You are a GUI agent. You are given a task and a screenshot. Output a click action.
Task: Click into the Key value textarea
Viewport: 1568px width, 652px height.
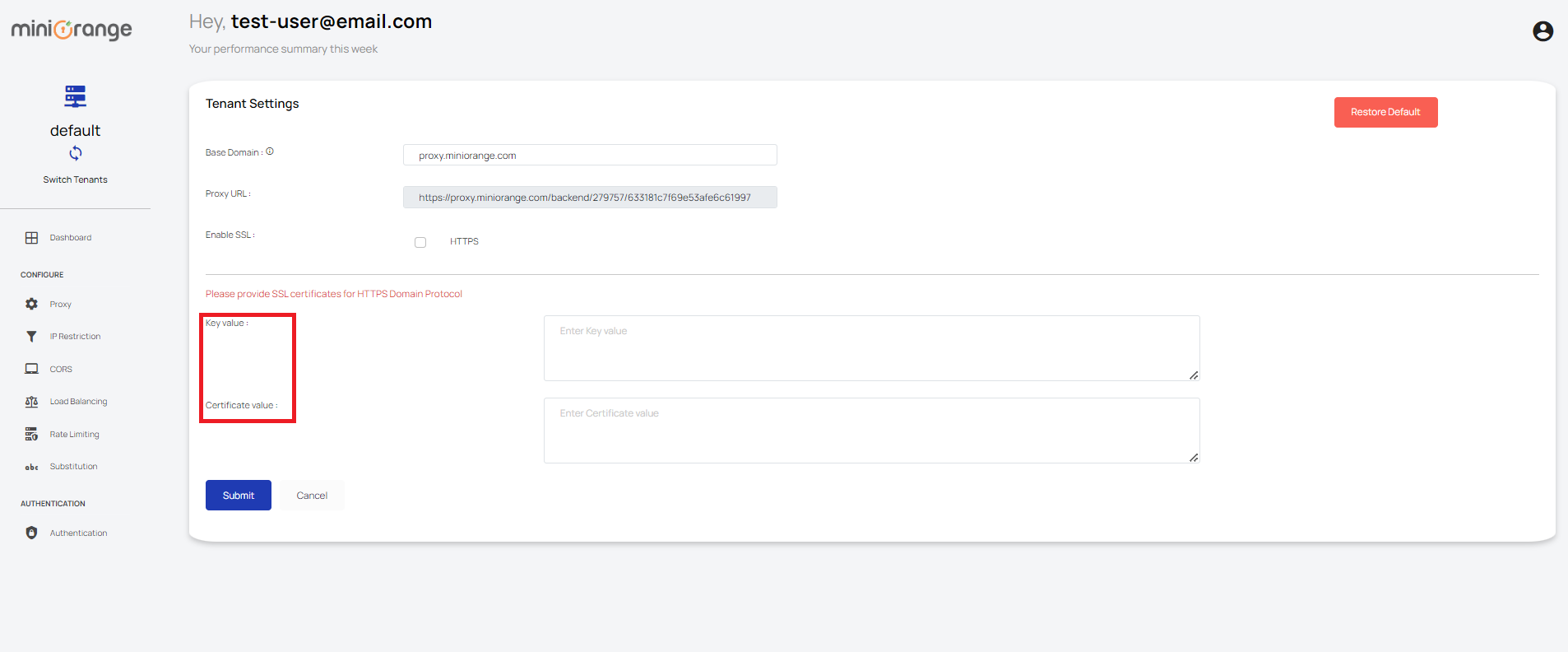coord(871,348)
